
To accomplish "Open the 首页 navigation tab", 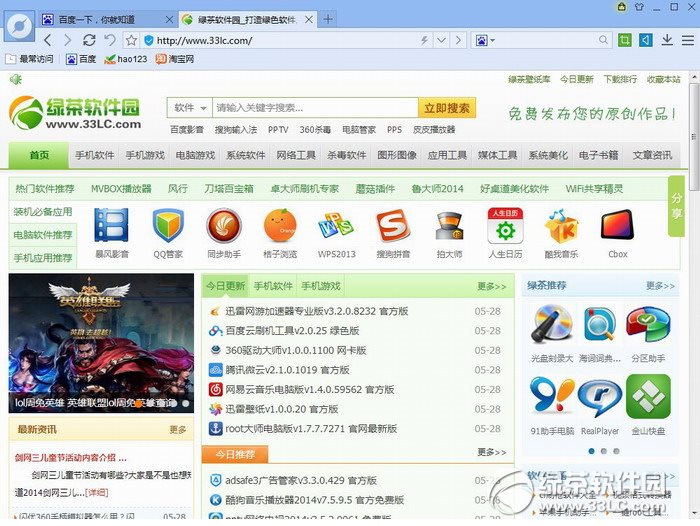I will click(39, 155).
